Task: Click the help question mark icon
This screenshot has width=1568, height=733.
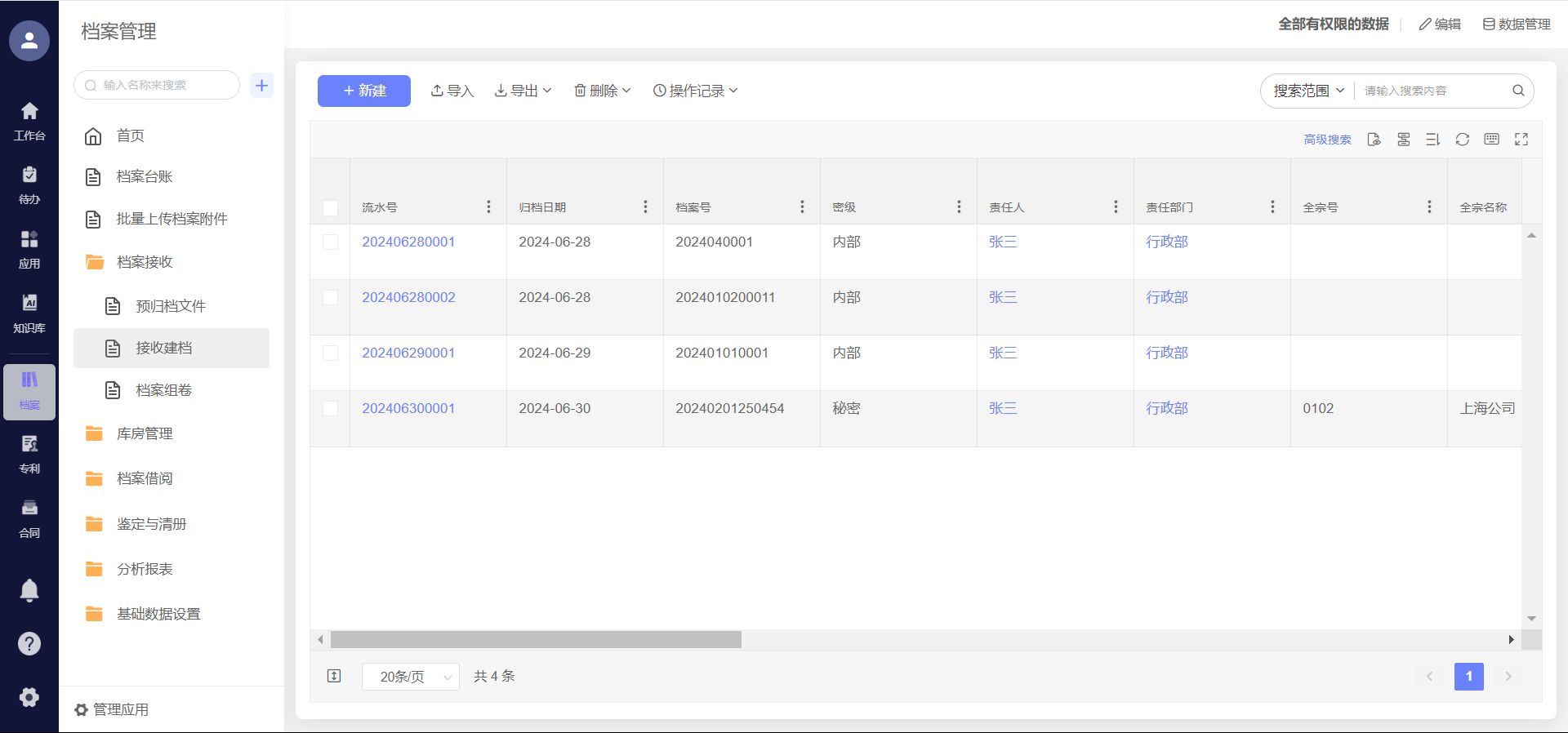Action: pos(29,644)
